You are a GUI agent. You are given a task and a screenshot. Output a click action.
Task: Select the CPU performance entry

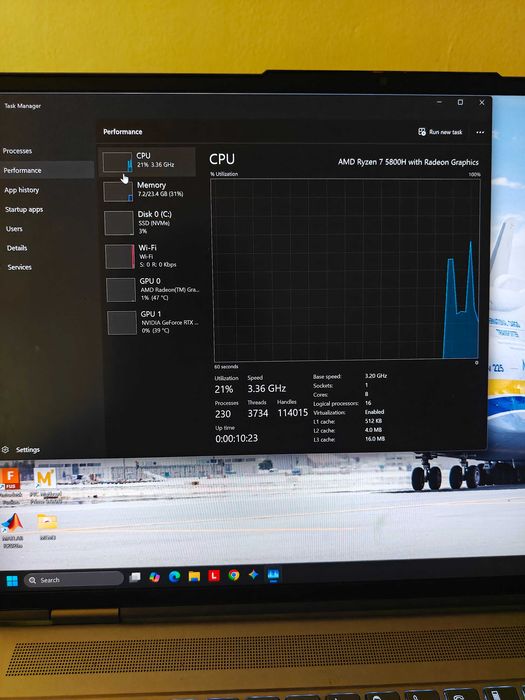point(147,161)
